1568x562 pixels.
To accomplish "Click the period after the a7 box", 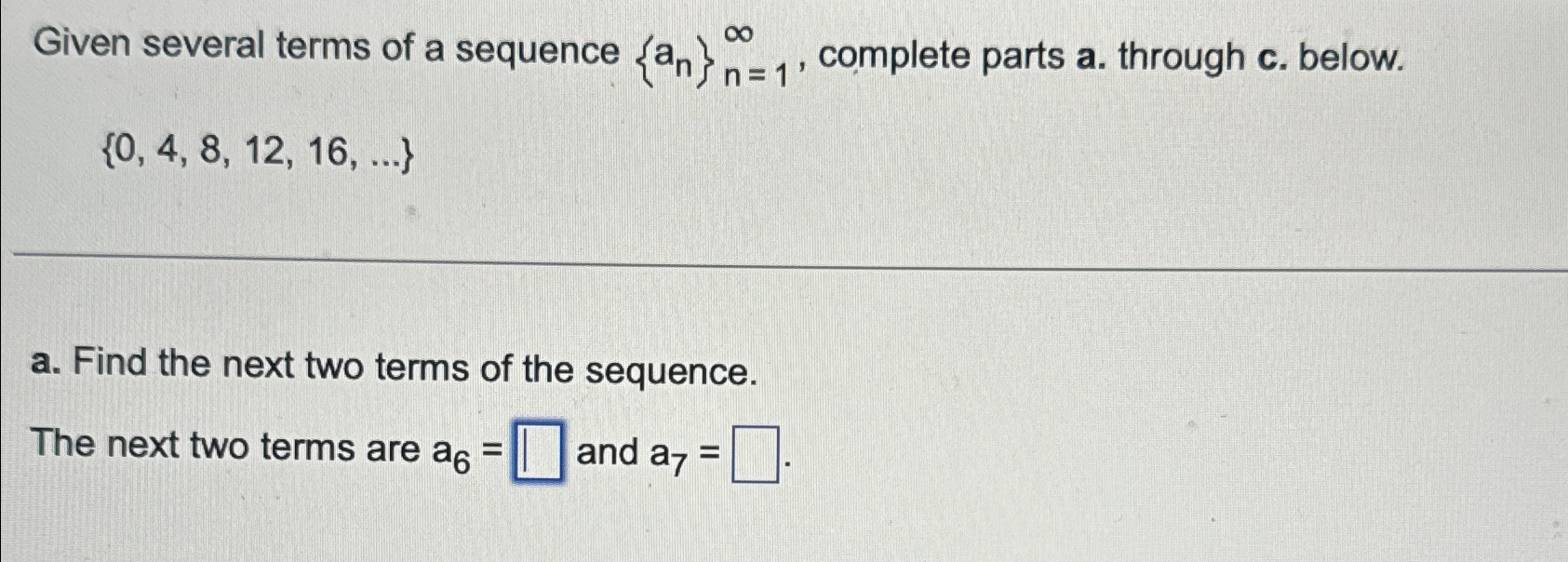I will click(x=787, y=462).
